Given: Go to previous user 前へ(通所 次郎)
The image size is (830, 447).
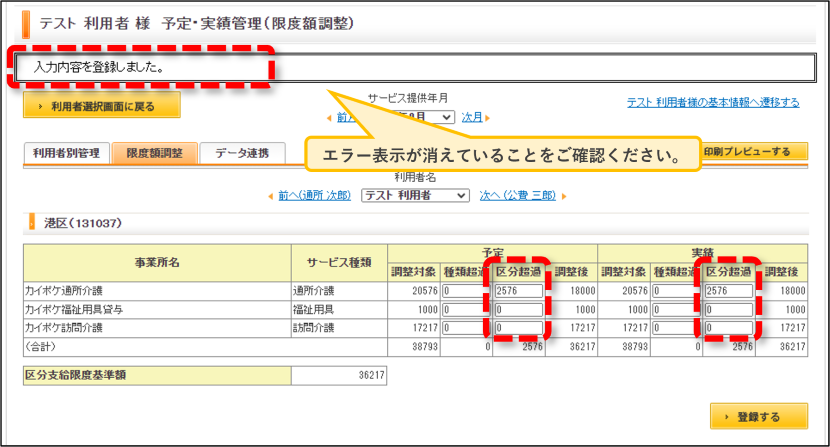Looking at the screenshot, I should pos(314,195).
